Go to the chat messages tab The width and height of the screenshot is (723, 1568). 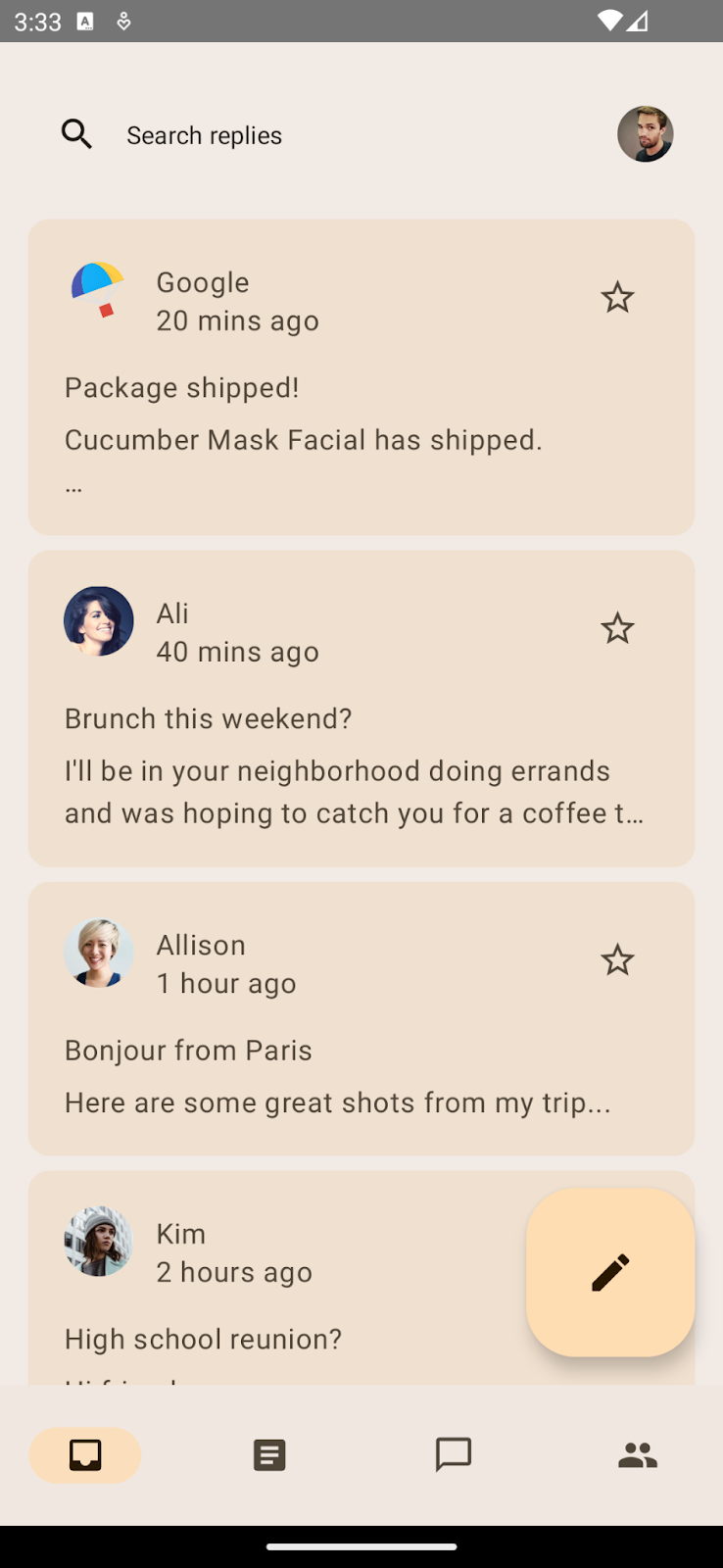click(x=454, y=1455)
